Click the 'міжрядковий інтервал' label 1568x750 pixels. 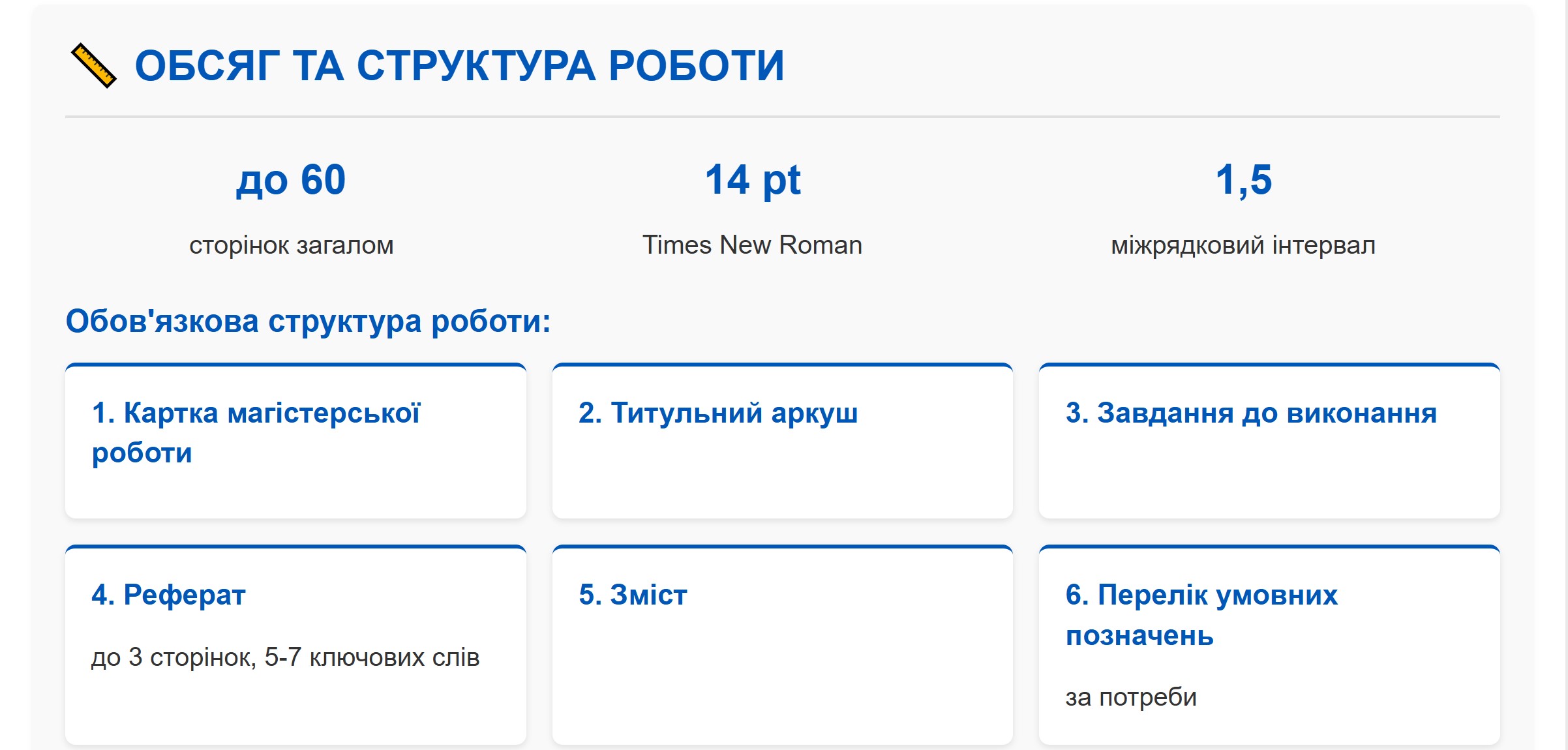tap(1243, 245)
